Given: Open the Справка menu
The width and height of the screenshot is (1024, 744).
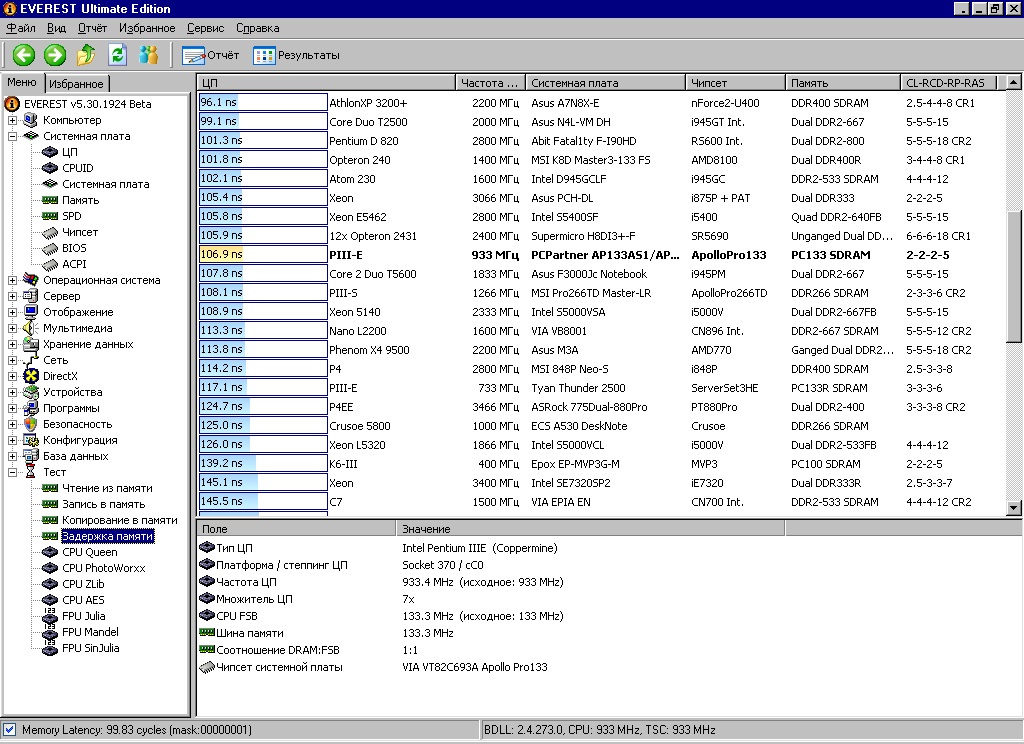Looking at the screenshot, I should (x=257, y=28).
